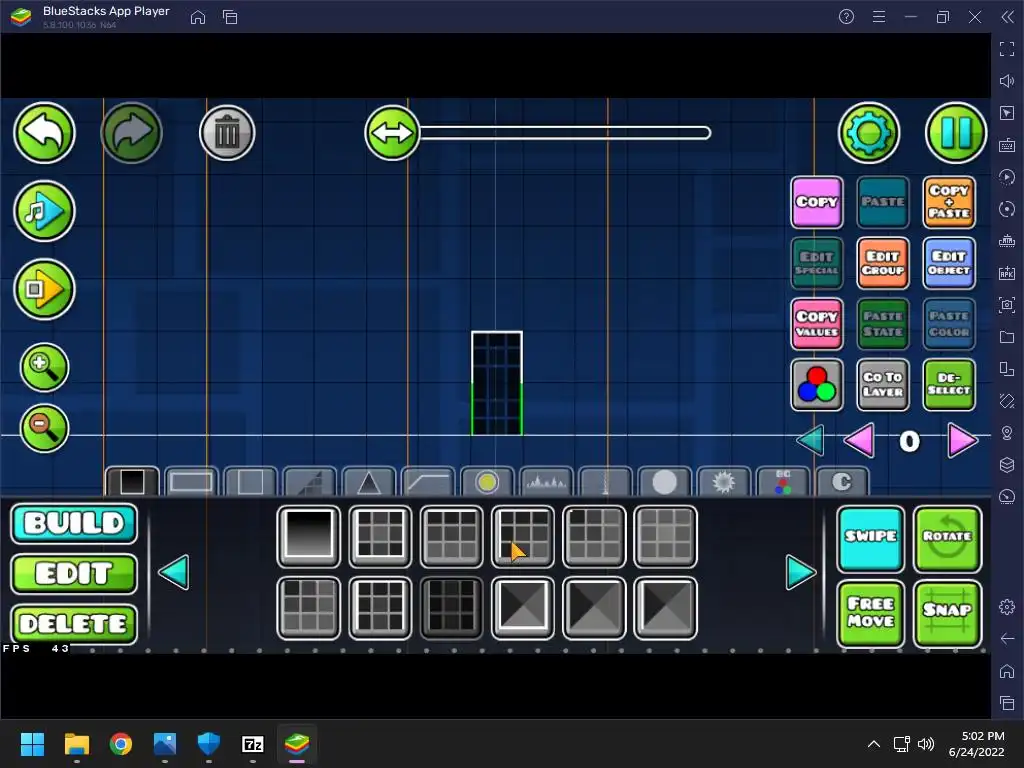Select the wide outline block tab

pos(191,482)
